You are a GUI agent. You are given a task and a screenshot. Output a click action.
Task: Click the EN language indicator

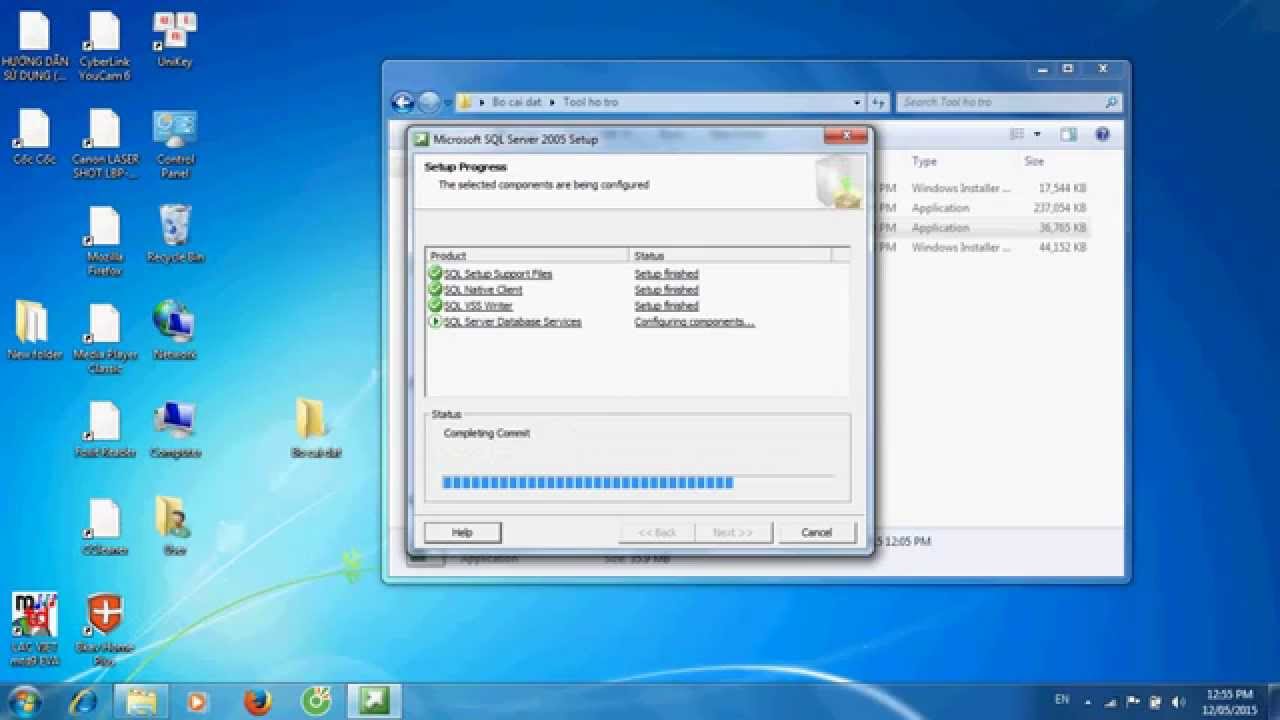pos(1062,699)
